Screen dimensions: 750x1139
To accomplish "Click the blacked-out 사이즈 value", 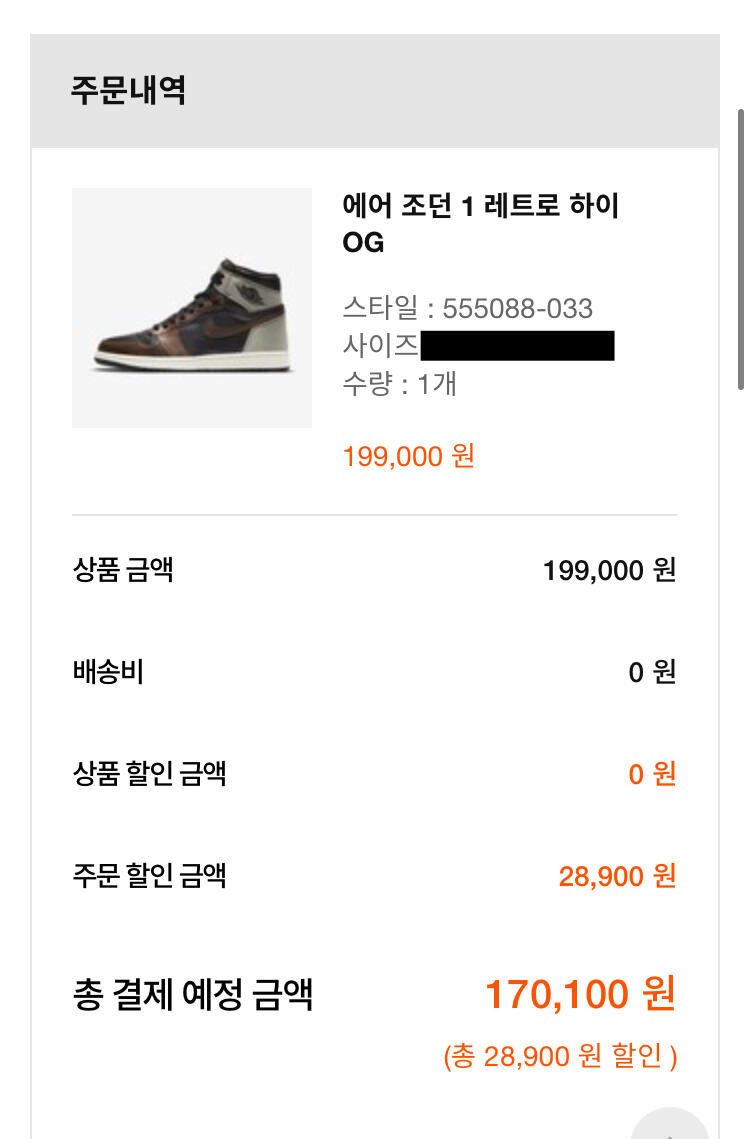I will [517, 346].
